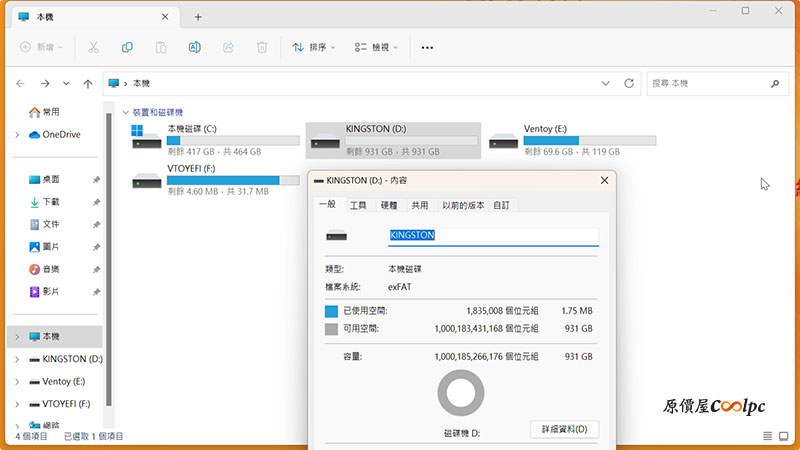800x450 pixels.
Task: Select the 本機磁碟 (C:) drive
Action: 215,140
